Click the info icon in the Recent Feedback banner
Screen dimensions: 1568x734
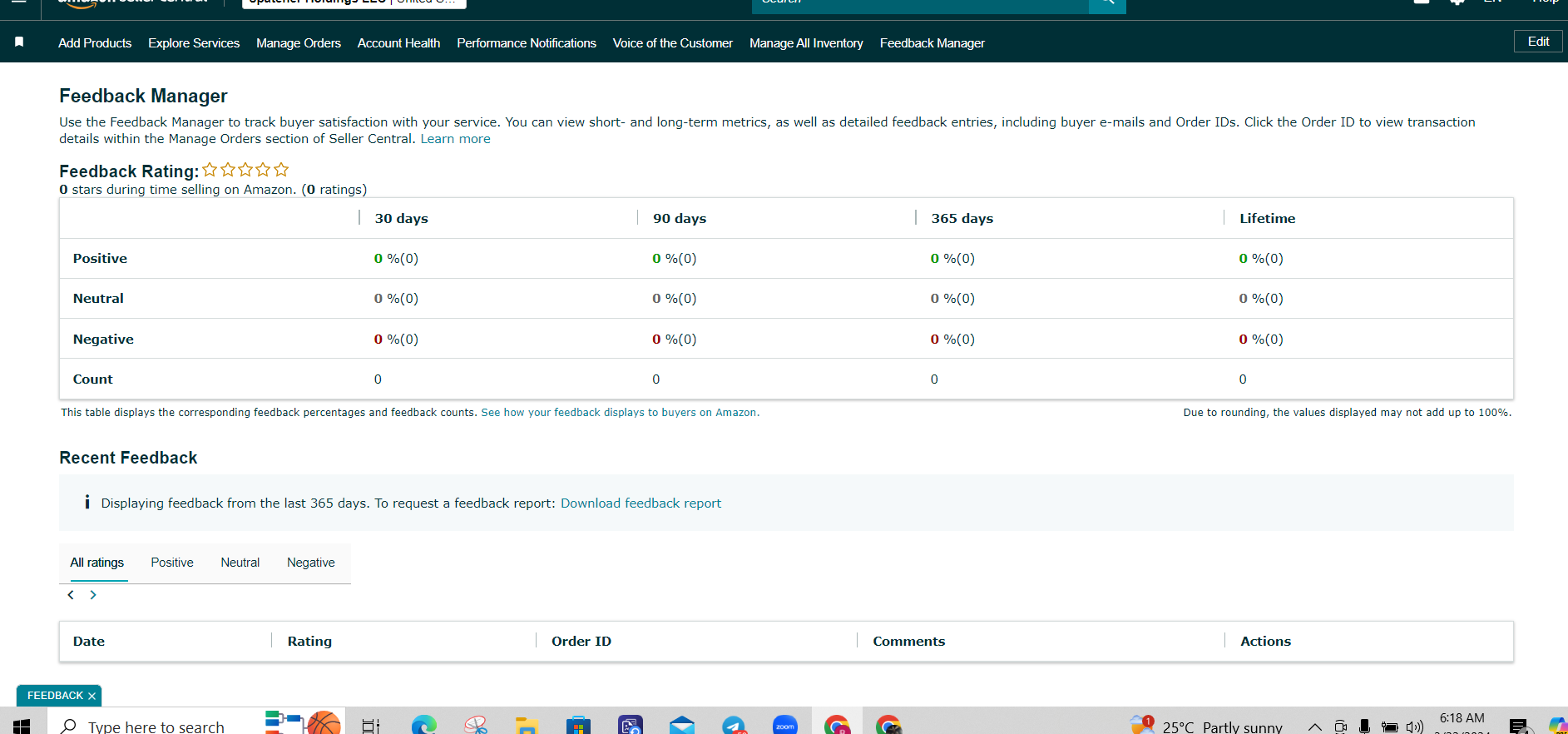[x=87, y=502]
